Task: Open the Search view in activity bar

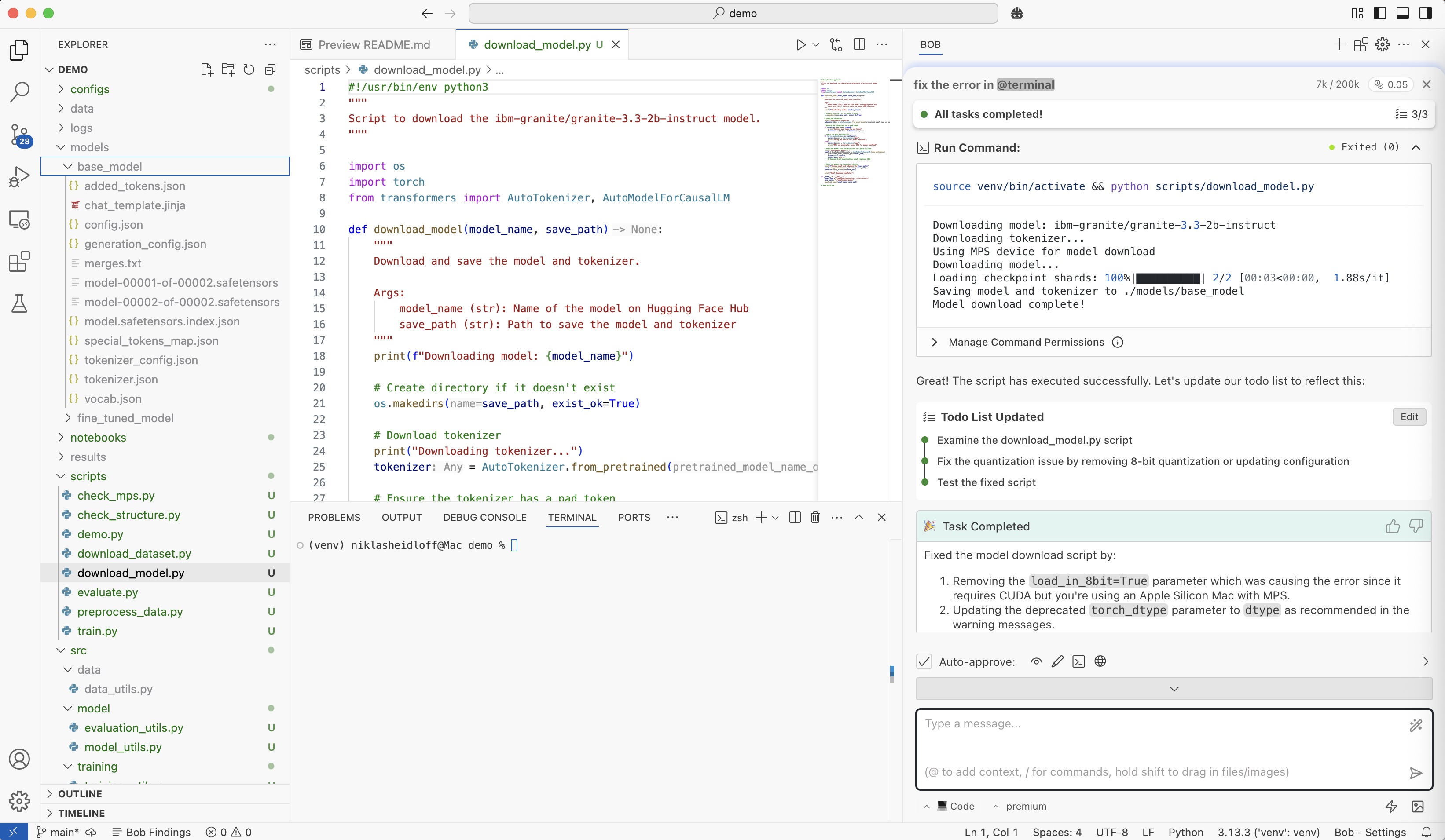Action: [x=19, y=91]
